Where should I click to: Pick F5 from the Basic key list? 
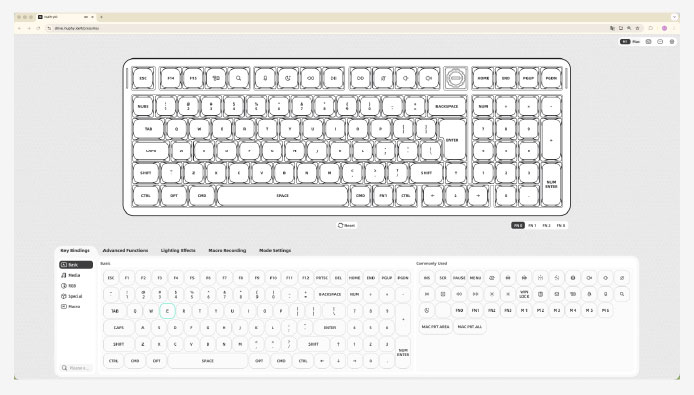(x=192, y=278)
